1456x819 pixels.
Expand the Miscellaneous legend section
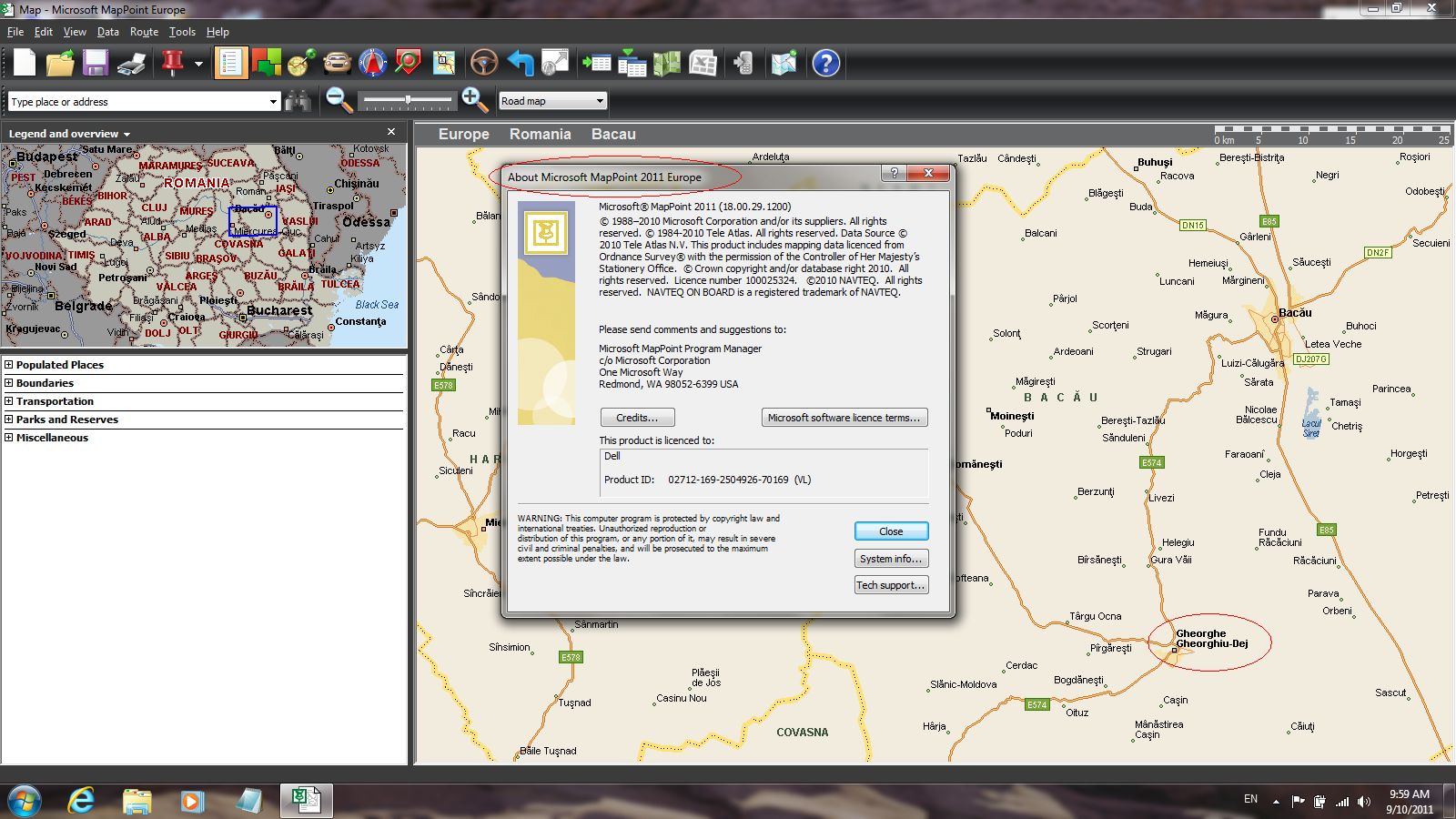[x=9, y=438]
